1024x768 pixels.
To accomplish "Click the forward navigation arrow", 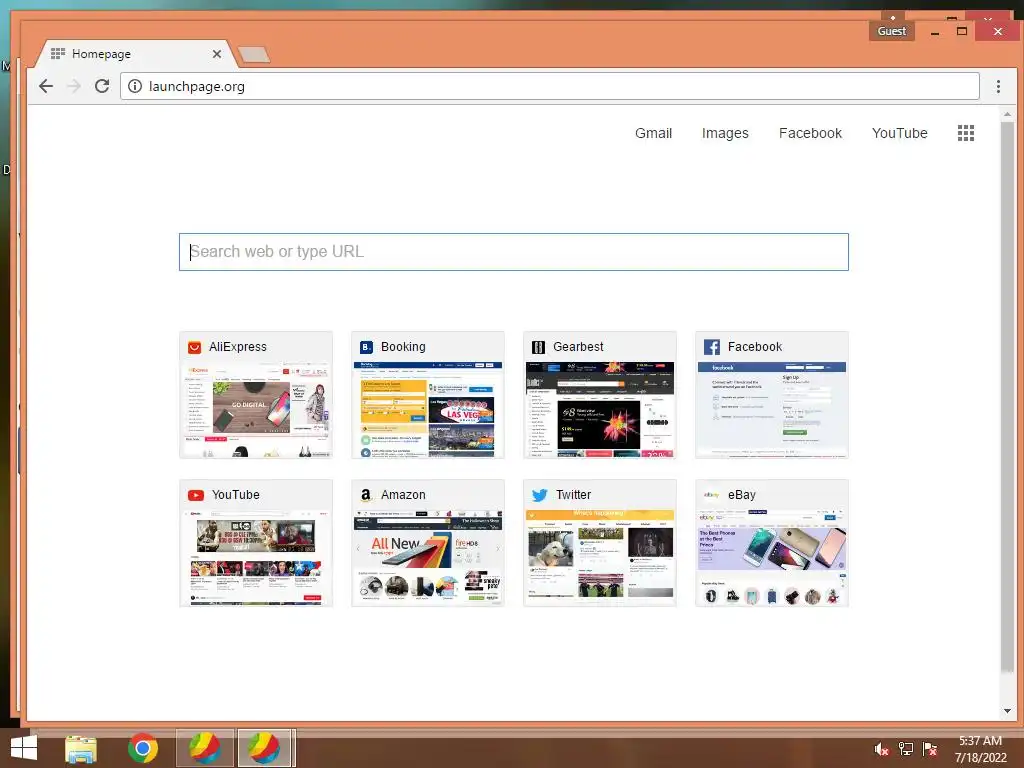I will click(74, 86).
